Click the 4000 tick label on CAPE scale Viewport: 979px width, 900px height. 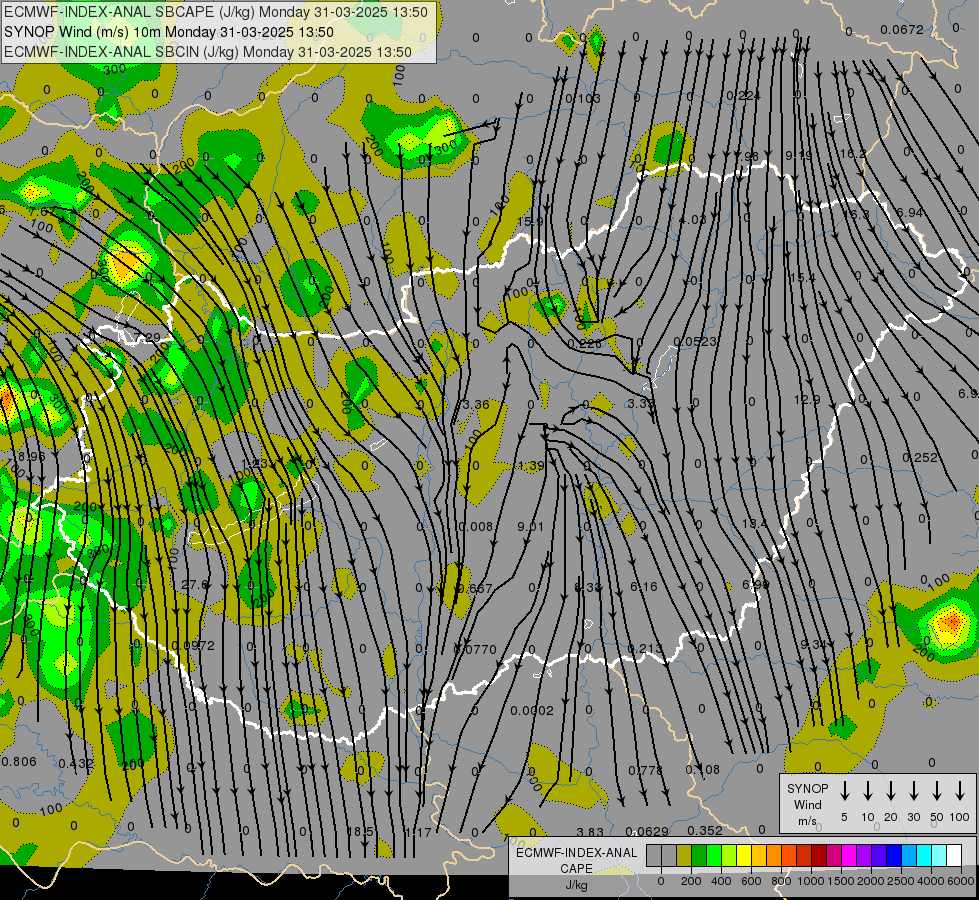[x=931, y=881]
